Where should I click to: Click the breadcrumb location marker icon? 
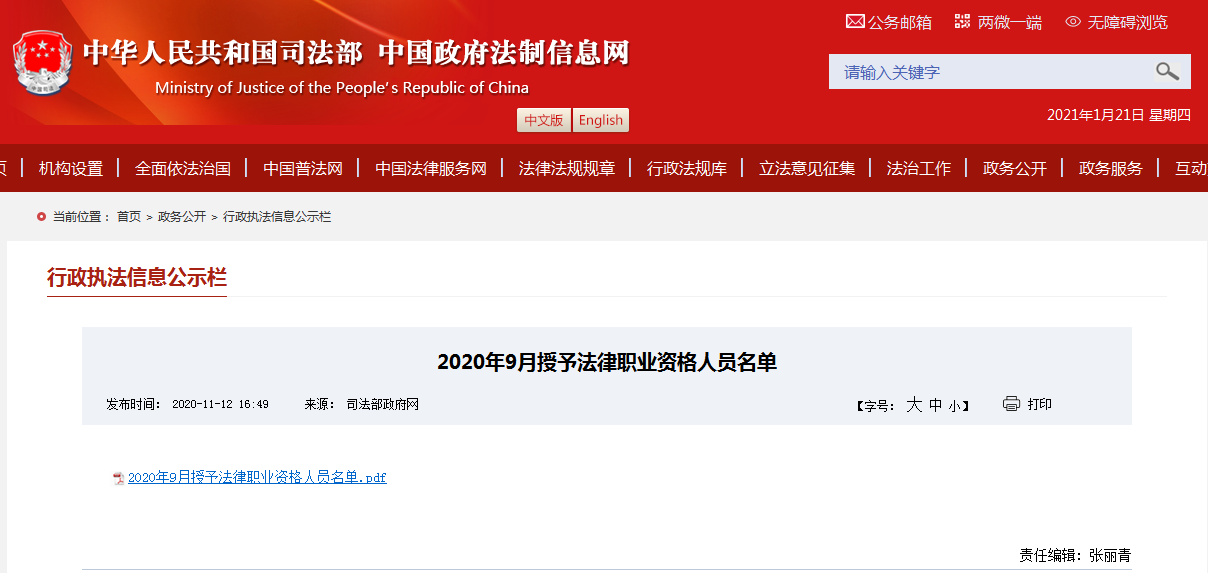41,216
